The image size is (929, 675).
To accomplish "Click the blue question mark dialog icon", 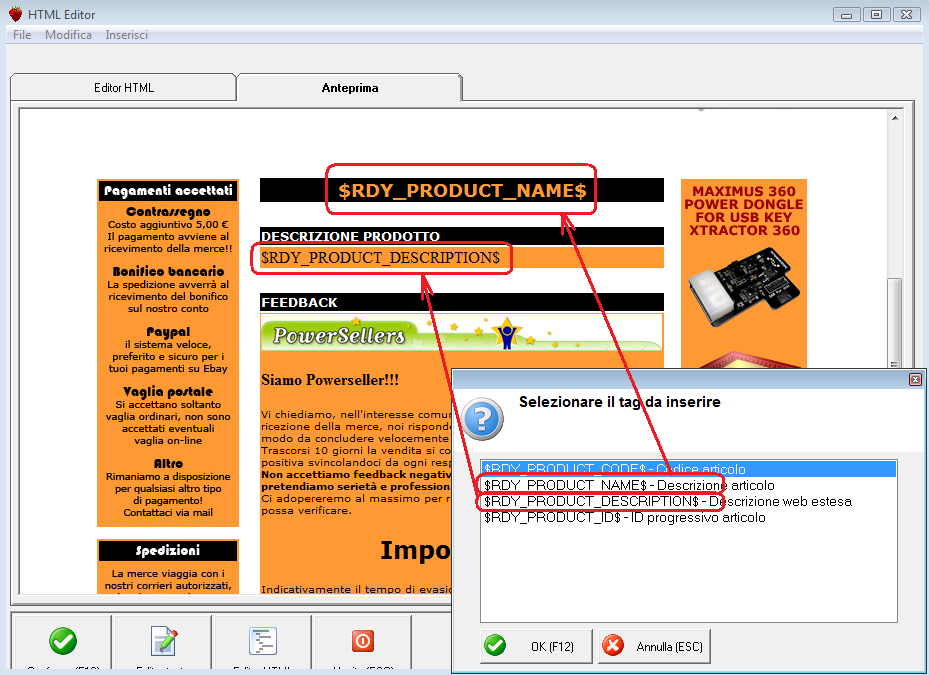I will (x=483, y=419).
